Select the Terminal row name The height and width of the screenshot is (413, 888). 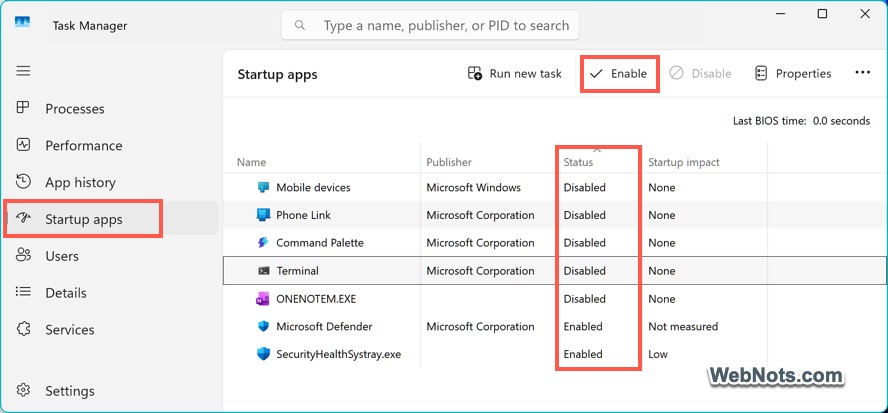[x=297, y=271]
